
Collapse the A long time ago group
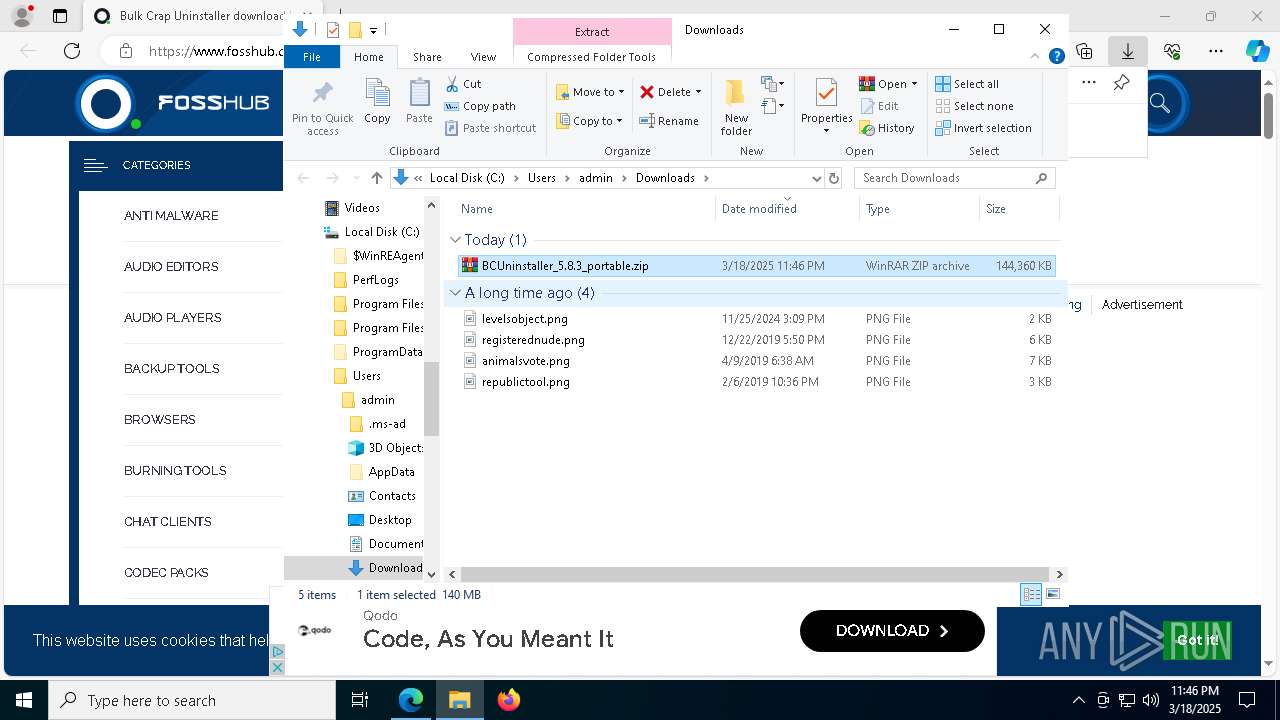point(456,293)
